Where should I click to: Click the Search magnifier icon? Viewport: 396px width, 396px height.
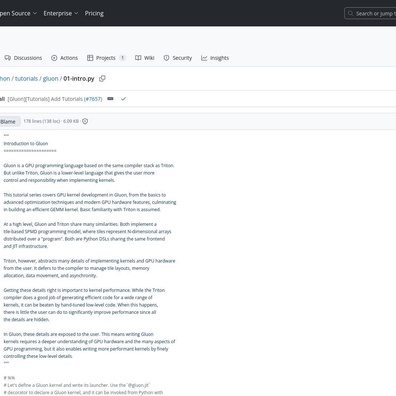350,13
